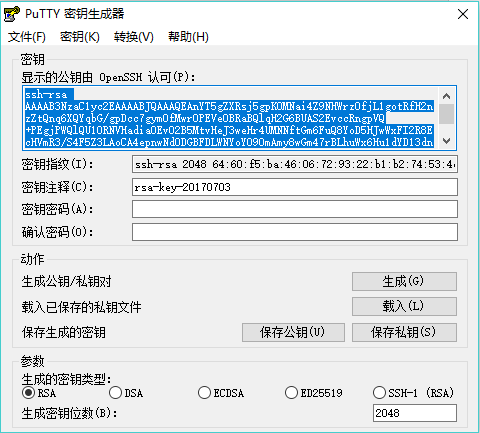Image resolution: width=480 pixels, height=433 pixels.
Task: Click the public key scrollbar up arrow
Action: tap(447, 96)
